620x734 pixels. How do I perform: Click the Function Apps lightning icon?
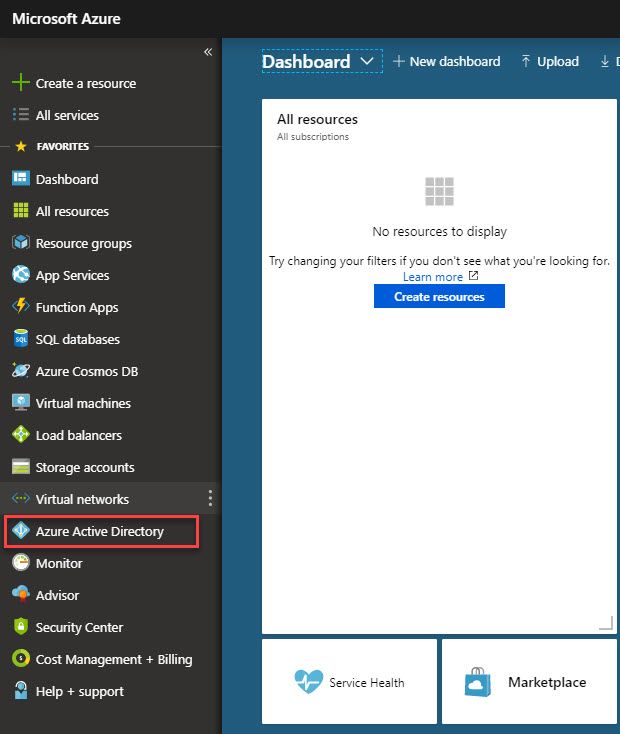tap(21, 306)
